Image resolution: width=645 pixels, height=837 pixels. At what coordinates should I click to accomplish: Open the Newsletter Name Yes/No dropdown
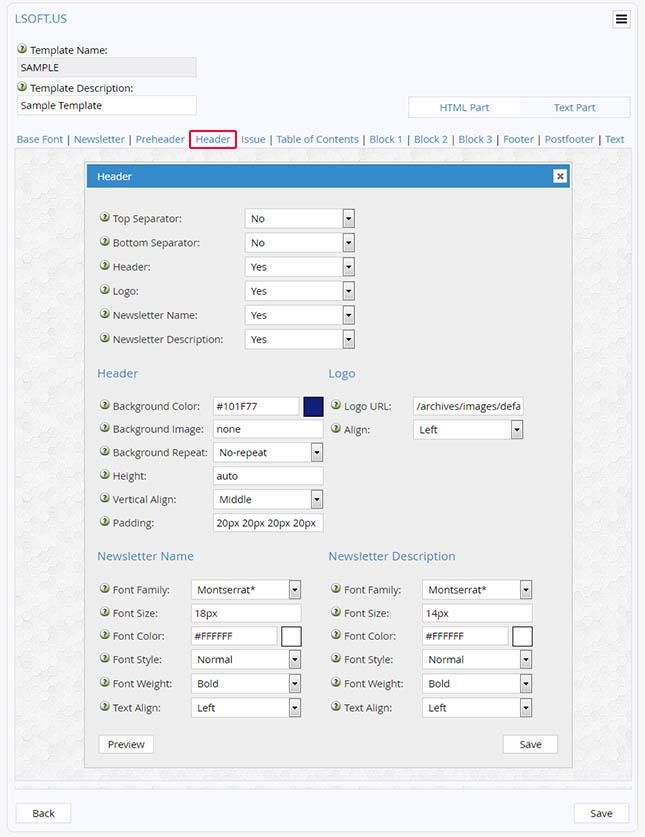[x=300, y=315]
